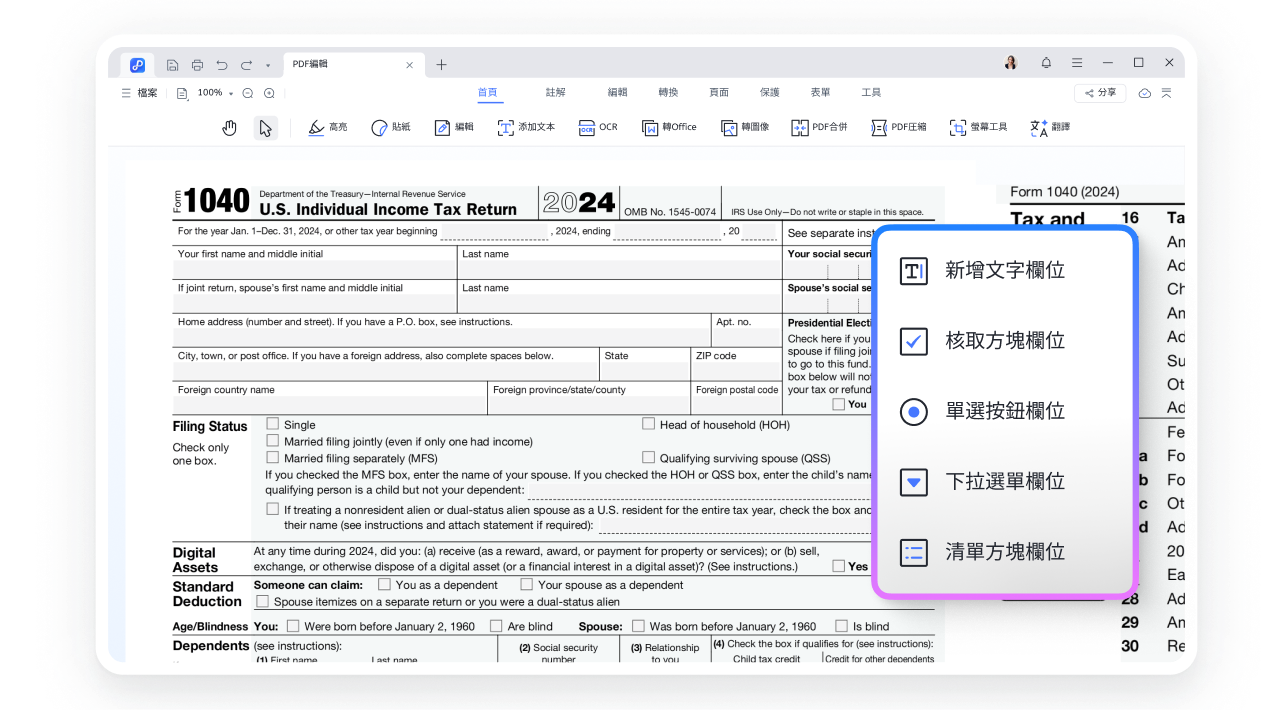
Task: Click the 翻譯 translate tool
Action: (1050, 128)
